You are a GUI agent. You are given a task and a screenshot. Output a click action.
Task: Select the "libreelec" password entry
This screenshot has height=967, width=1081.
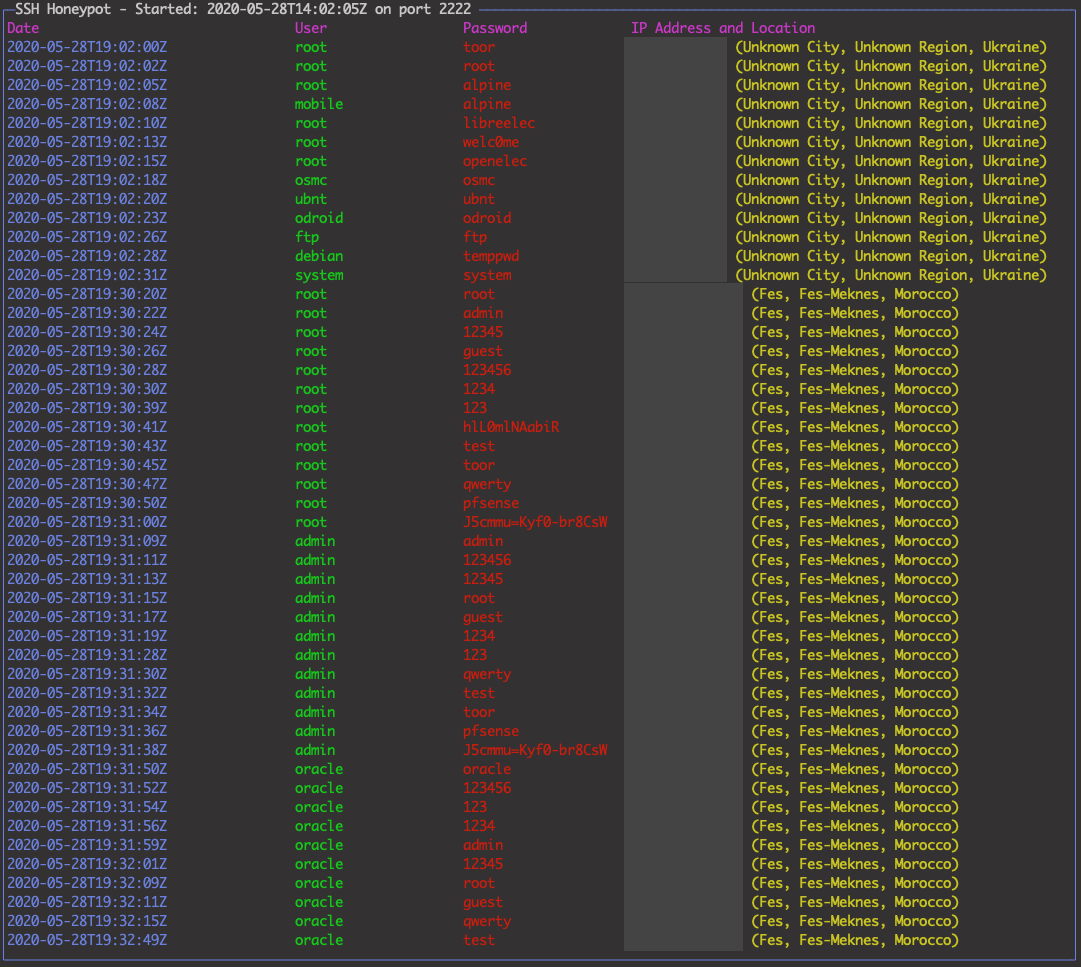tap(499, 123)
